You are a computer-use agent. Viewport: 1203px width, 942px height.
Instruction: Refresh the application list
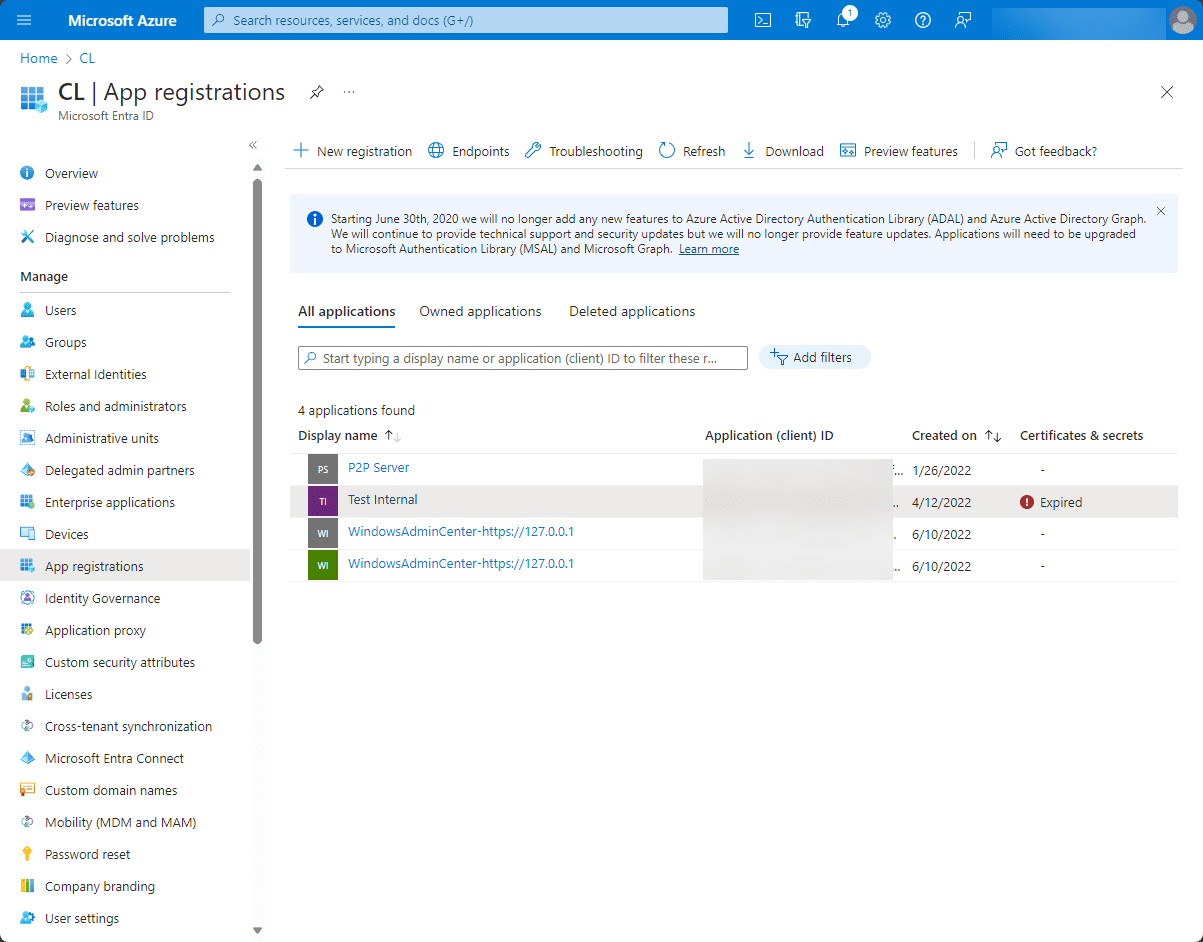(692, 151)
